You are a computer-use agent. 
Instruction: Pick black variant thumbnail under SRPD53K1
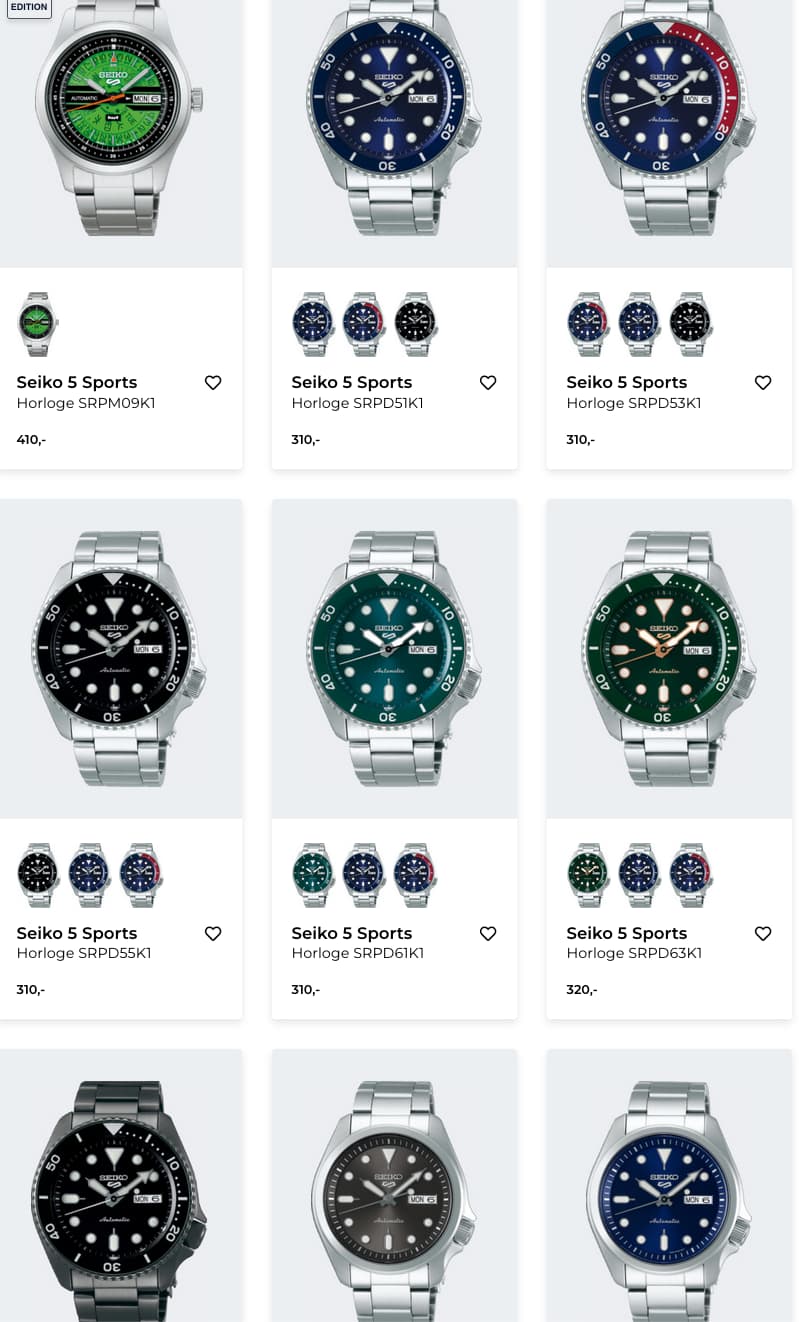click(x=690, y=324)
